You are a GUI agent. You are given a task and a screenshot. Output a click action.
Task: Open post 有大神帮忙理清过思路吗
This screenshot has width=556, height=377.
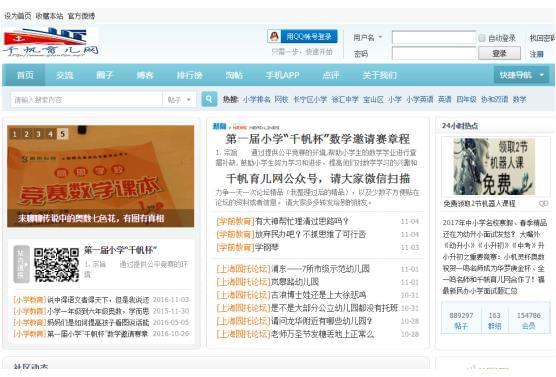coord(301,221)
